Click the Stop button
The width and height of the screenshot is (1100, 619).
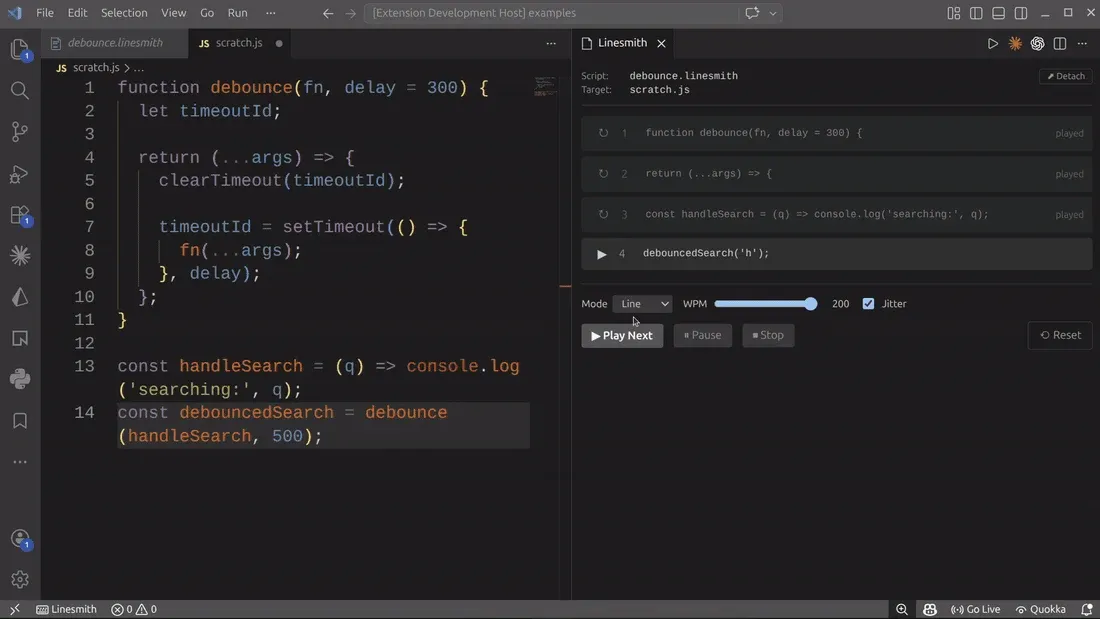(768, 335)
